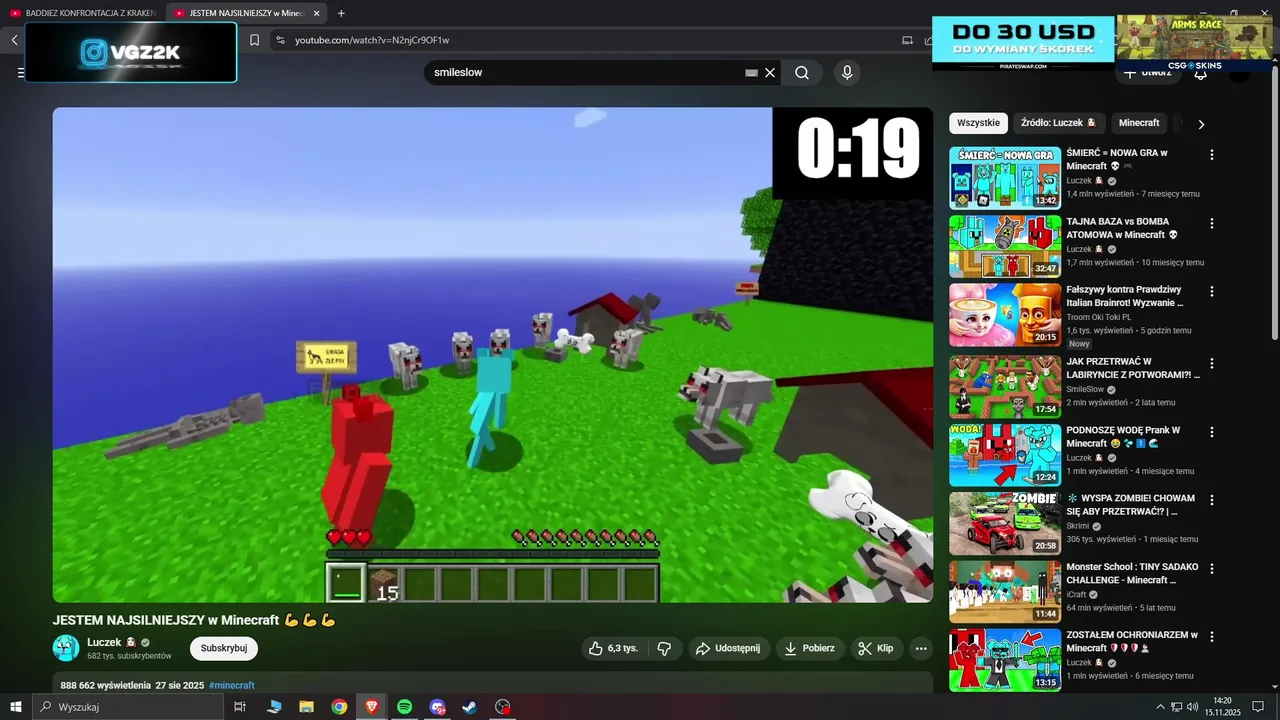Open options menu for Monster School video
The height and width of the screenshot is (720, 1280).
coord(1212,568)
